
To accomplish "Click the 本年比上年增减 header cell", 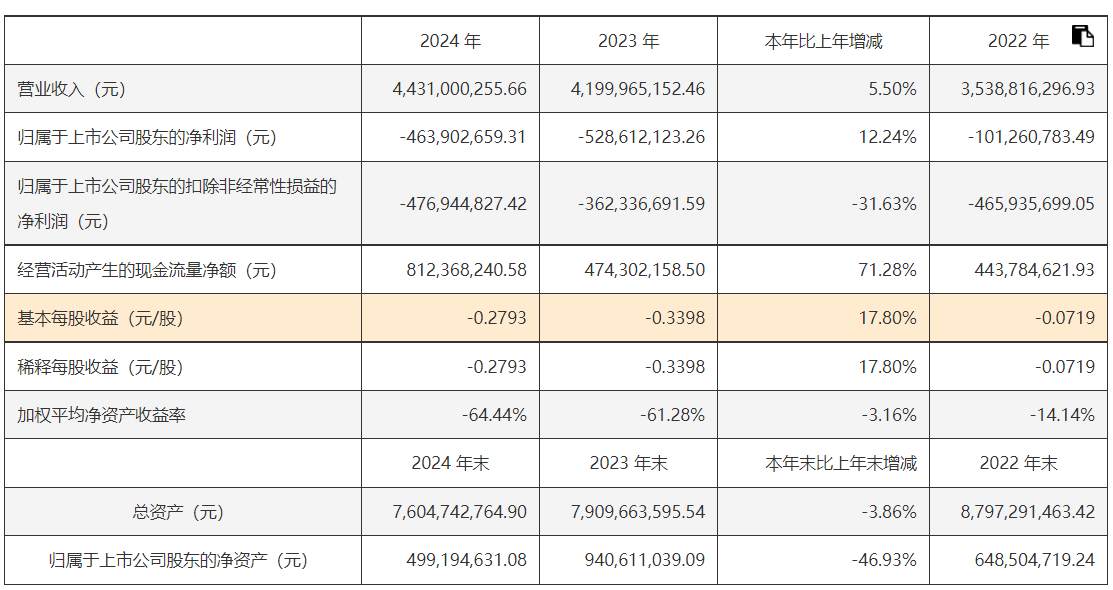I will point(823,41).
